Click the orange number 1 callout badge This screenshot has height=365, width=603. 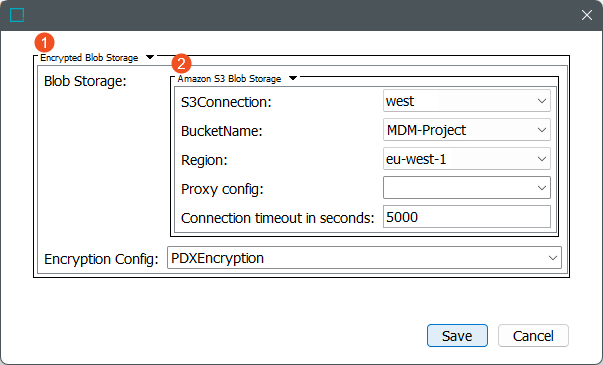(44, 42)
